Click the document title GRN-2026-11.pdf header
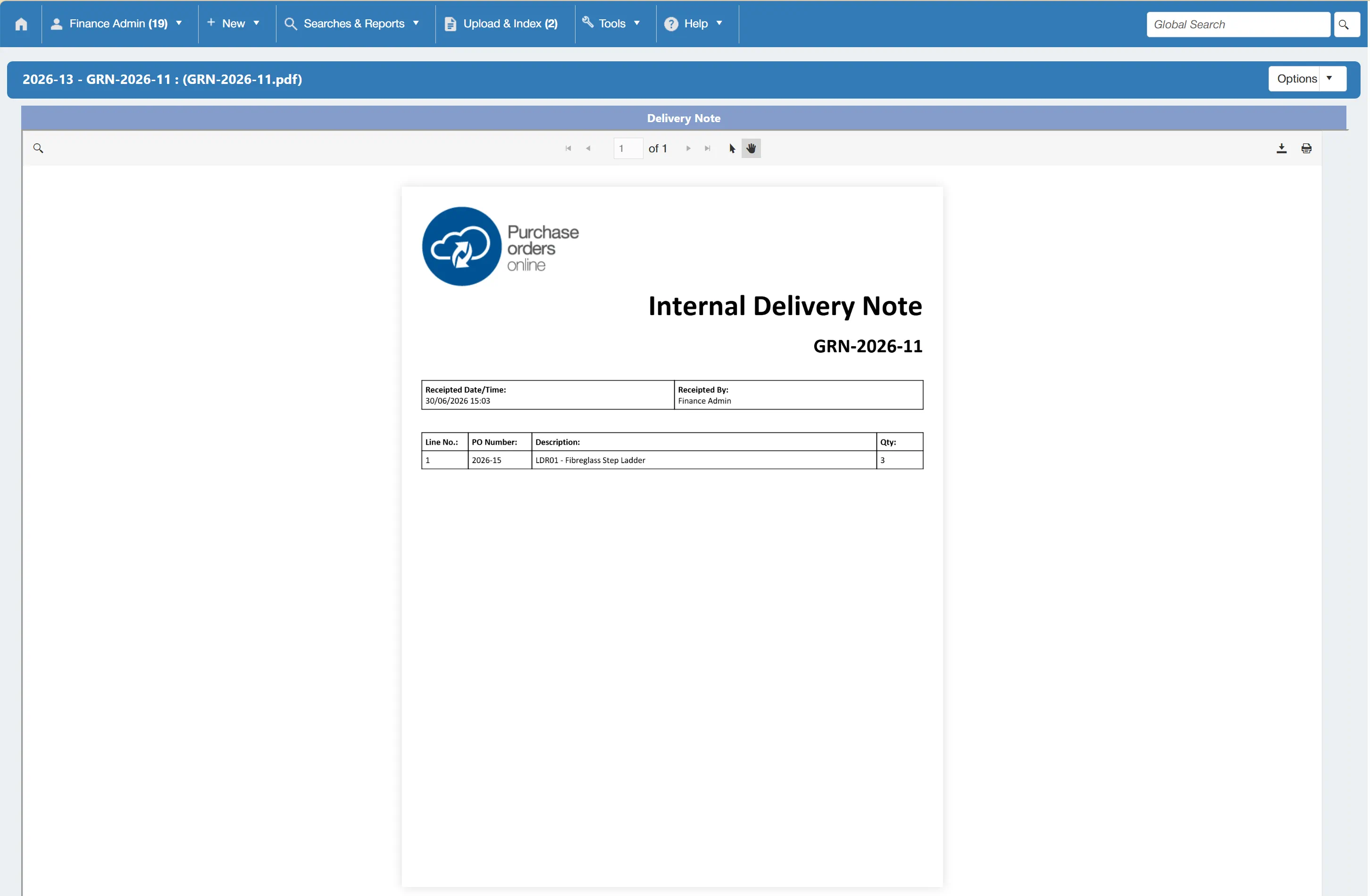 pos(162,79)
